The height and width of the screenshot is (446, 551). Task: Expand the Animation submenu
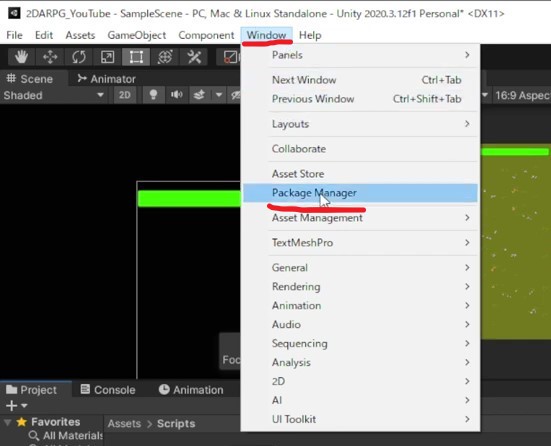tap(360, 306)
